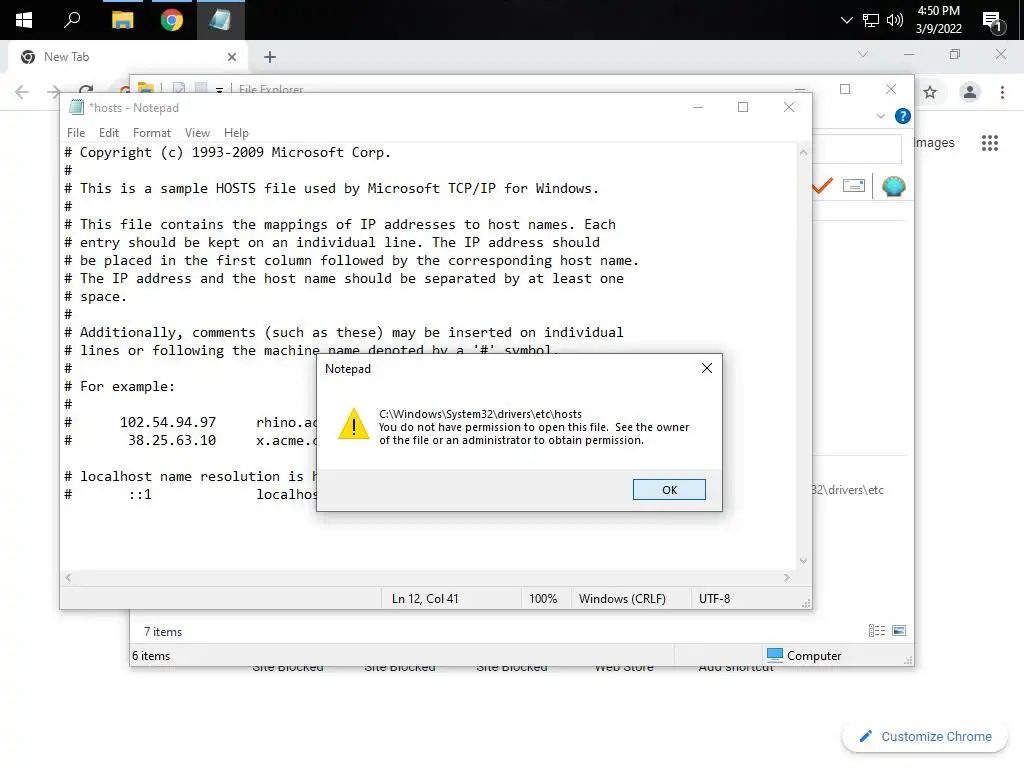Click the '6 items' status bar text
The width and height of the screenshot is (1024, 768).
click(x=151, y=656)
